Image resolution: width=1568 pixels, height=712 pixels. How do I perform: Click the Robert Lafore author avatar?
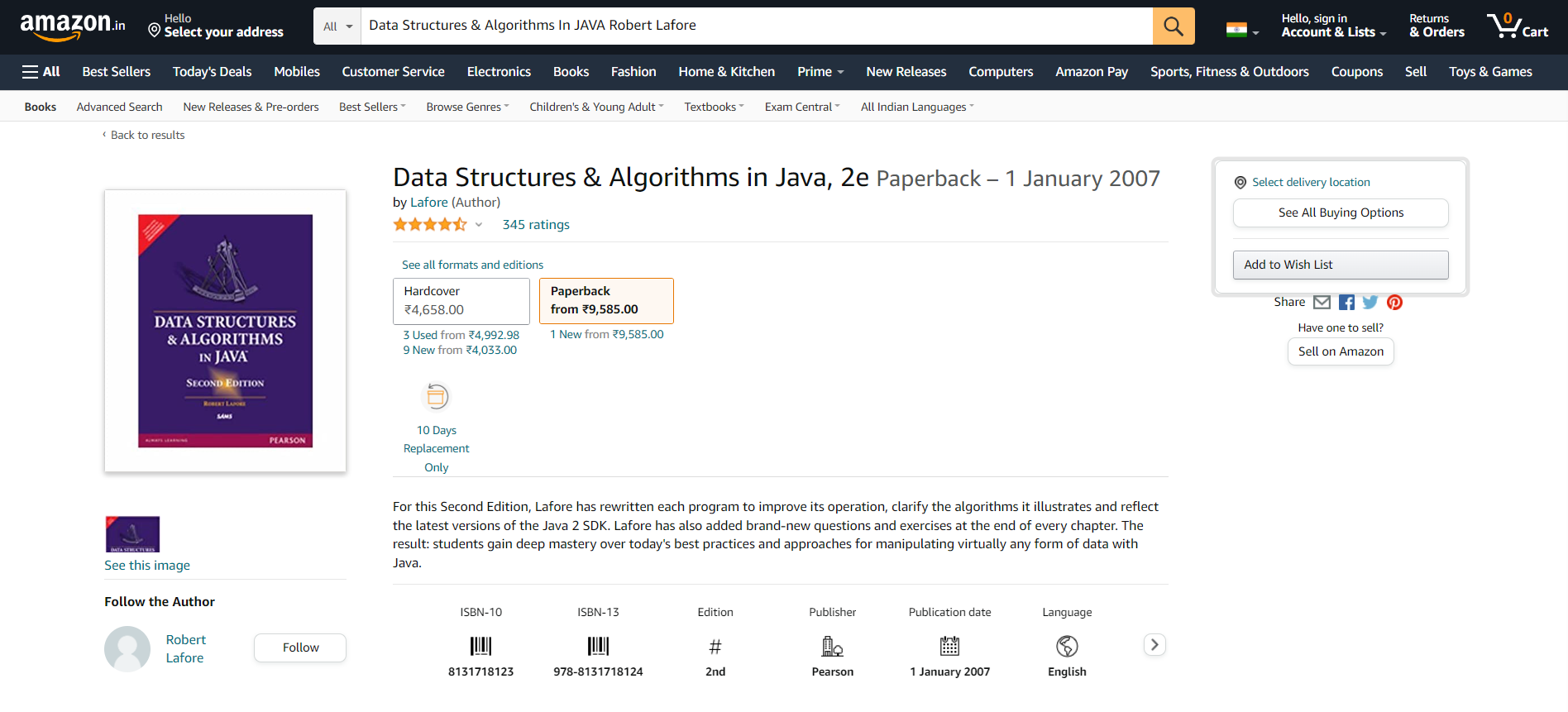[127, 648]
